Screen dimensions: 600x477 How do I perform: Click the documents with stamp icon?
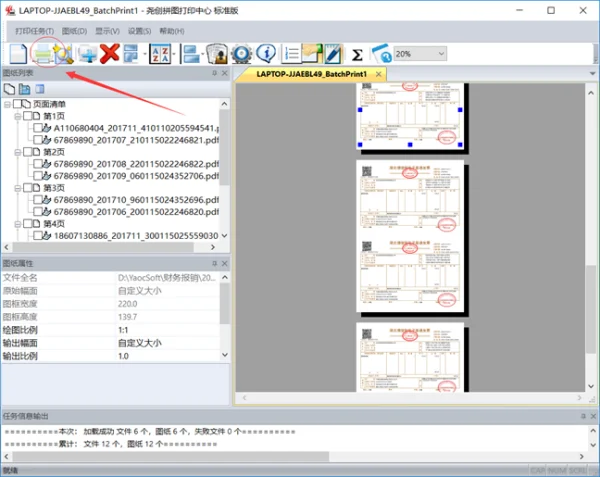tap(217, 54)
